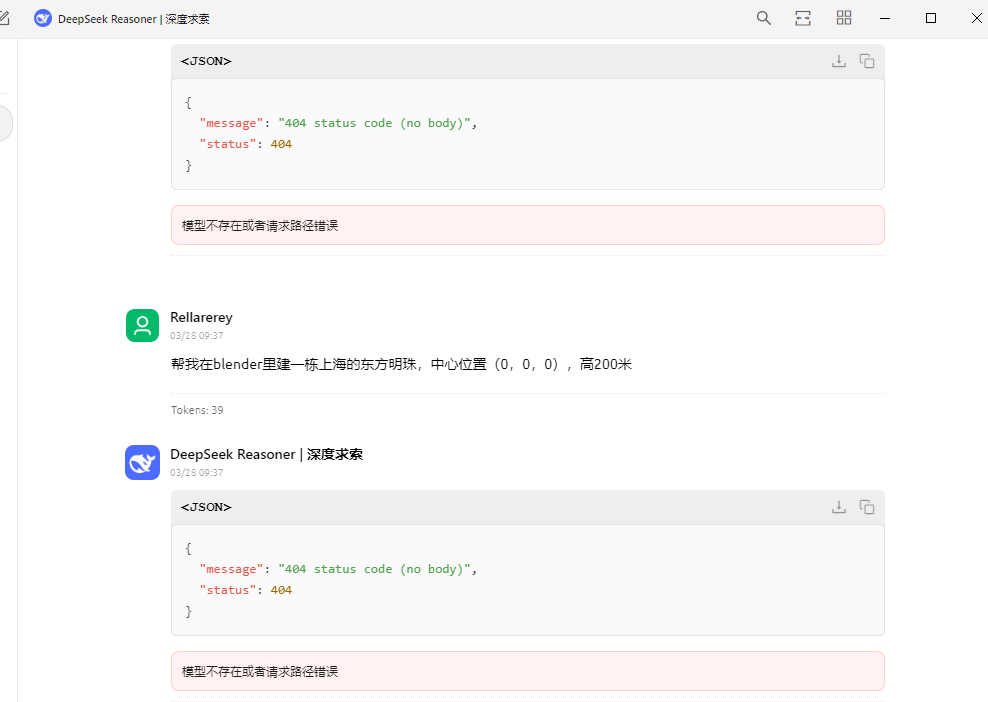Image resolution: width=988 pixels, height=702 pixels.
Task: Open the DeepSeek Reasoner model selector title
Action: click(134, 19)
